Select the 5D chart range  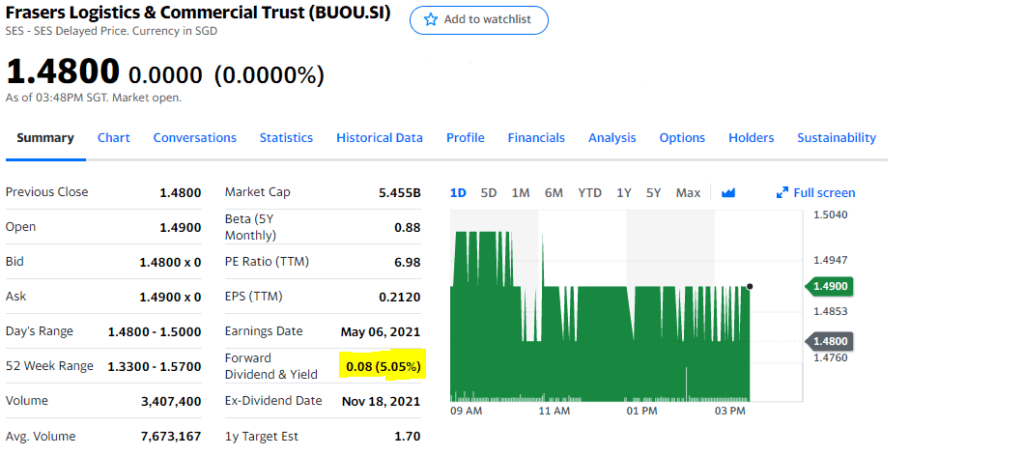488,193
